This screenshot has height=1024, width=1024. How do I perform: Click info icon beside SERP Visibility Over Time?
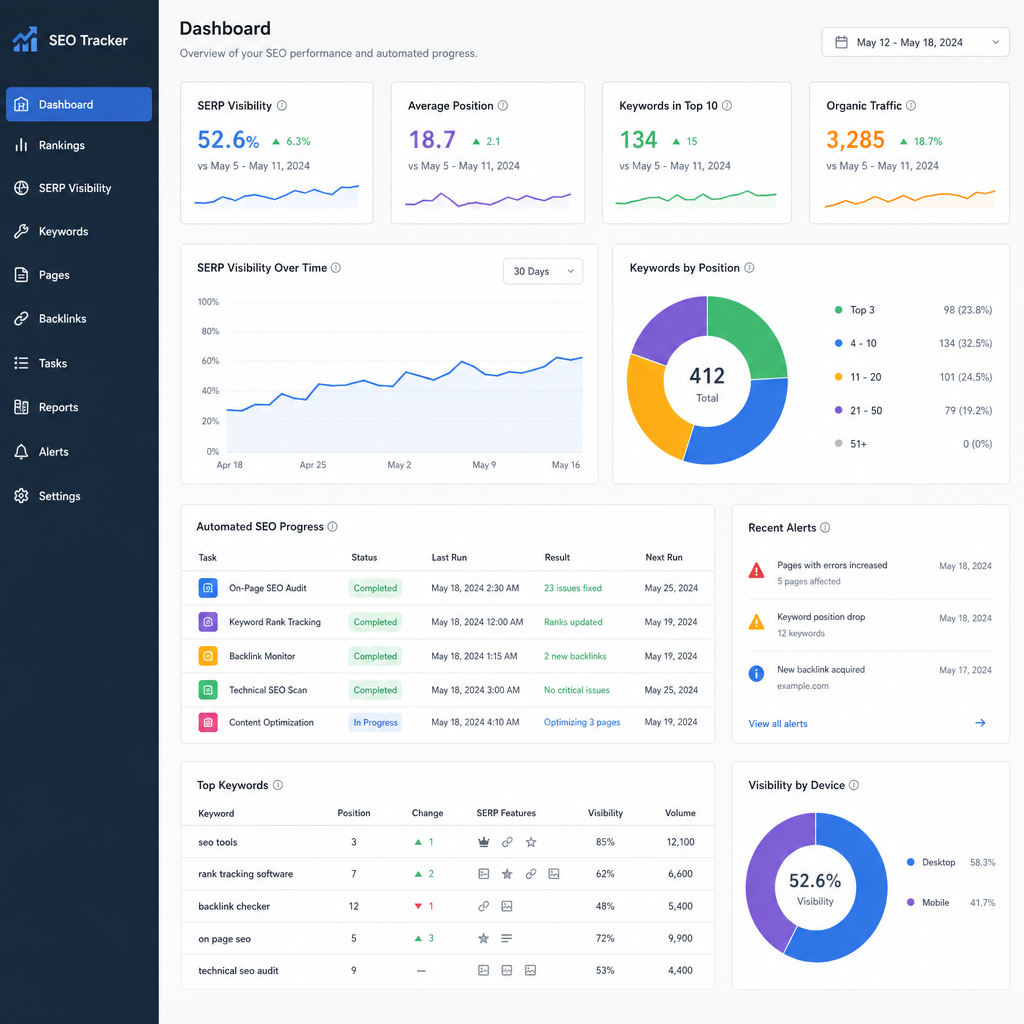tap(336, 268)
